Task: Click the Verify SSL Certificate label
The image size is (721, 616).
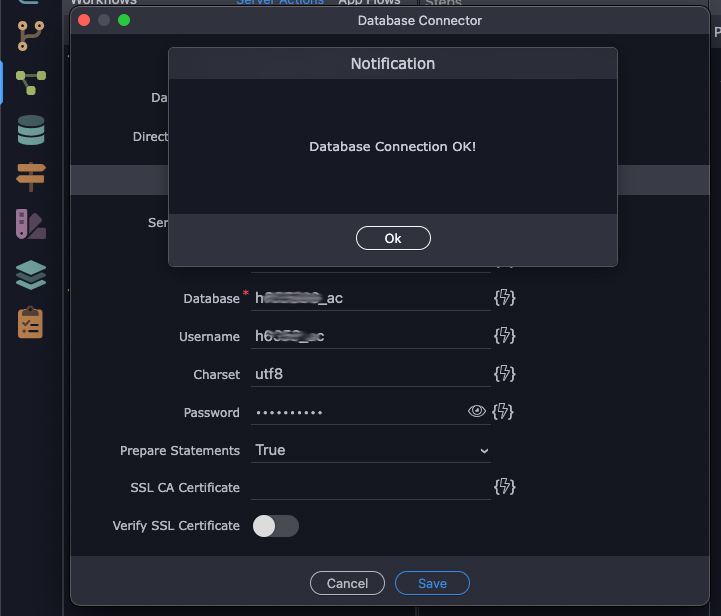Action: click(176, 525)
